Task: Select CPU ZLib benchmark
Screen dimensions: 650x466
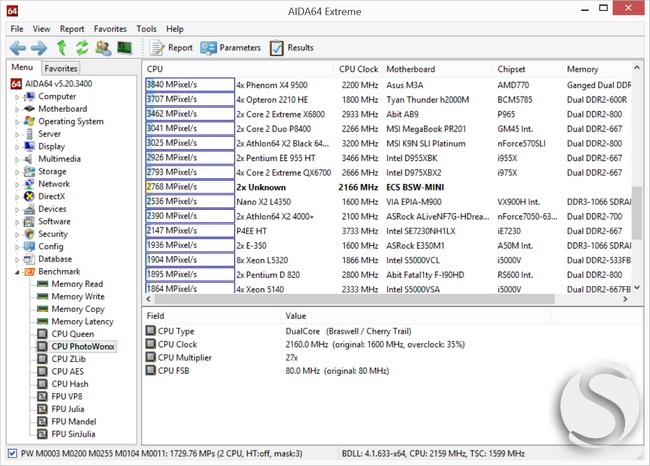Action: pos(68,359)
